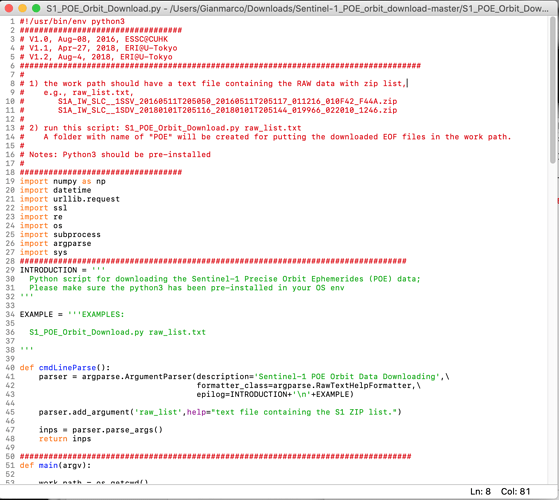Click the 'Ln: 8' status bar entry

coord(480,491)
